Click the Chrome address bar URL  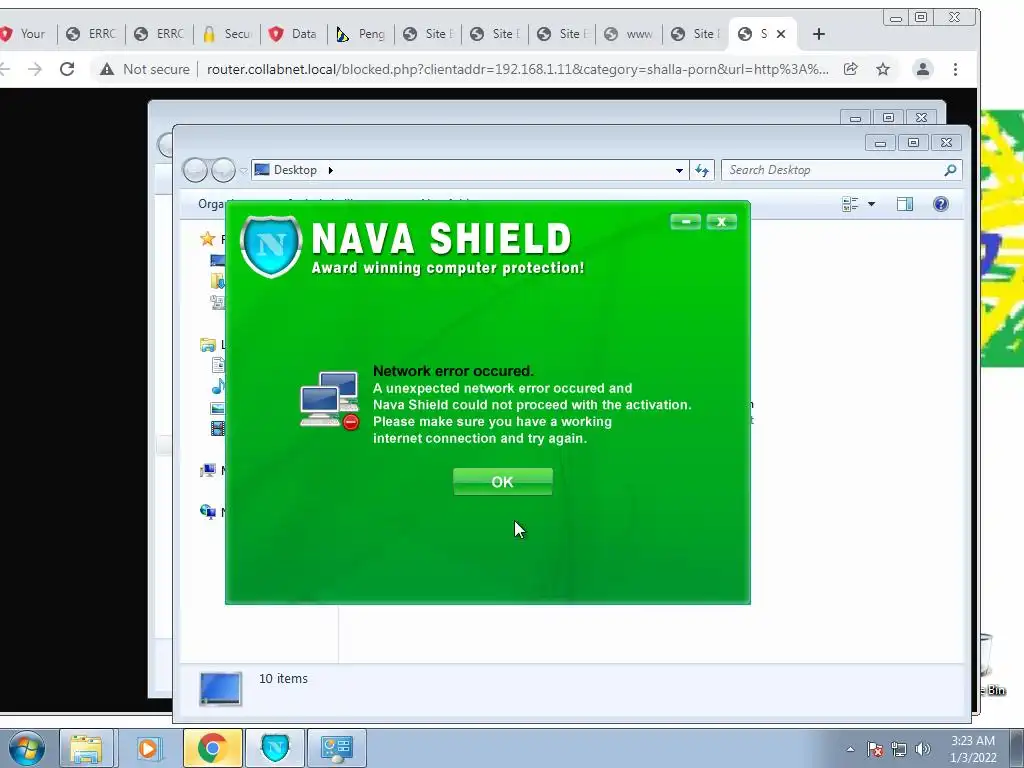click(x=517, y=69)
